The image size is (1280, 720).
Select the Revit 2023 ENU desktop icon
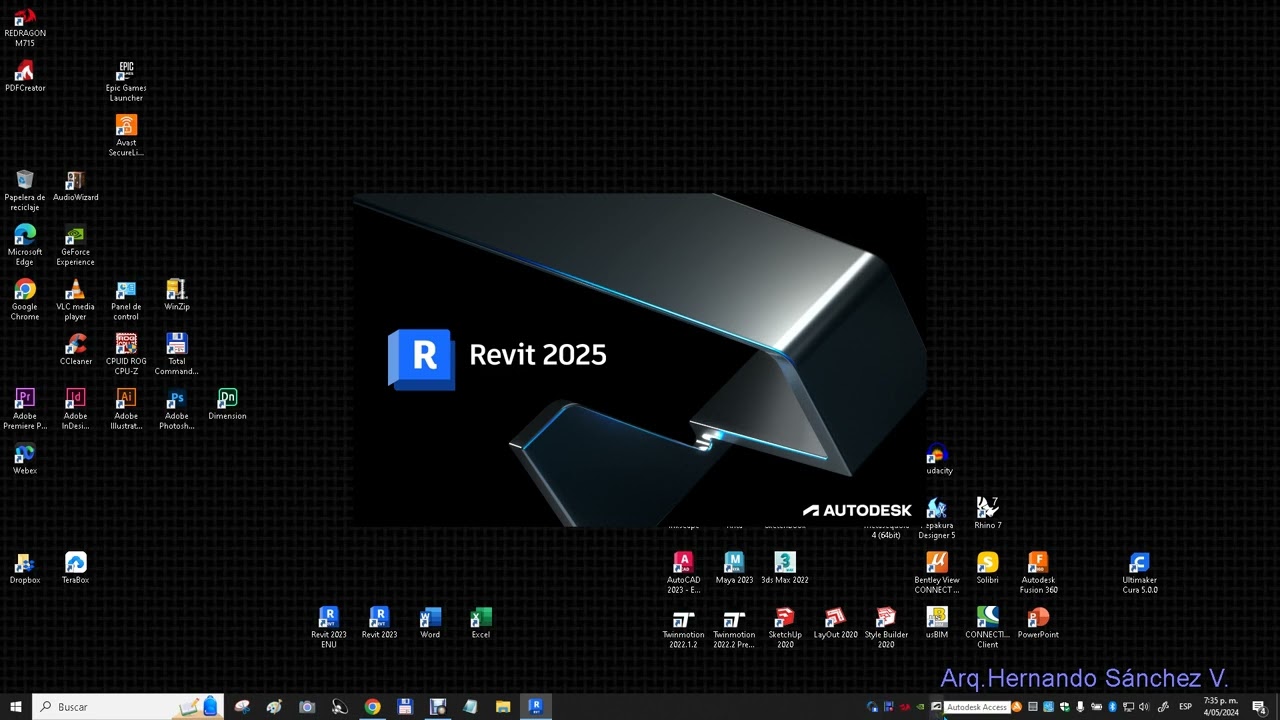point(328,628)
